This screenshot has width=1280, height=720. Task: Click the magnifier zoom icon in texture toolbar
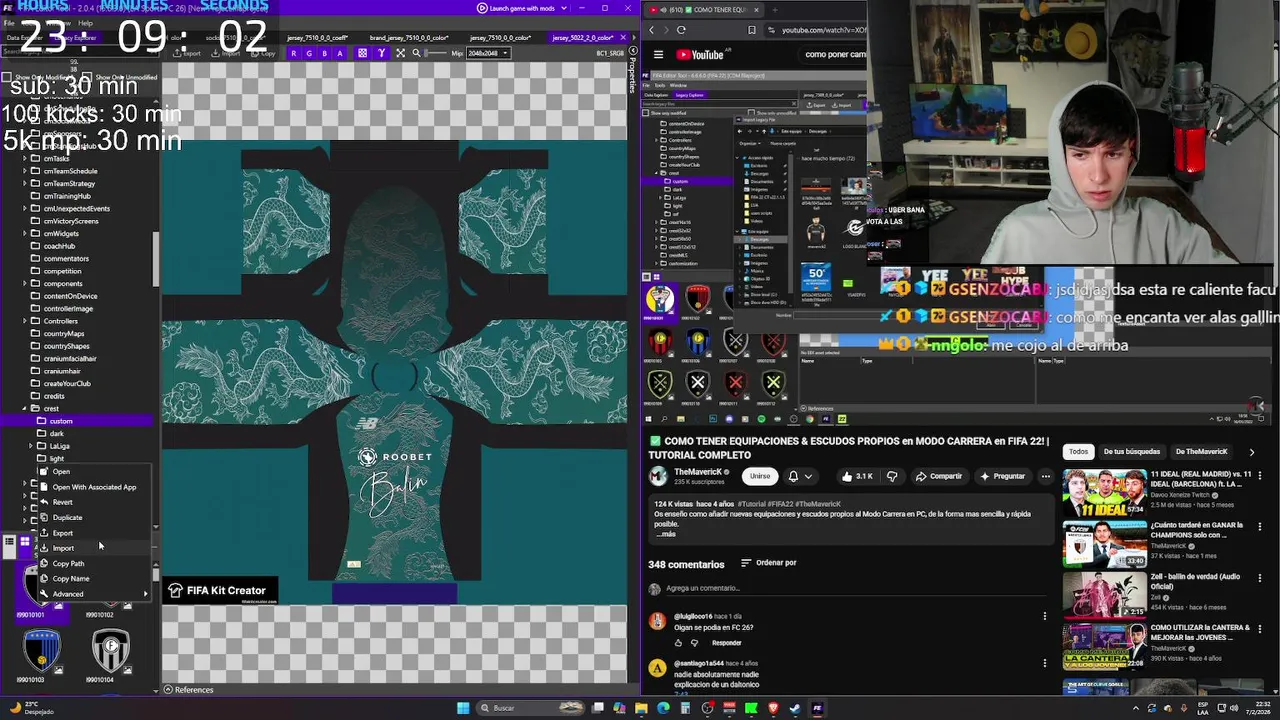(417, 53)
